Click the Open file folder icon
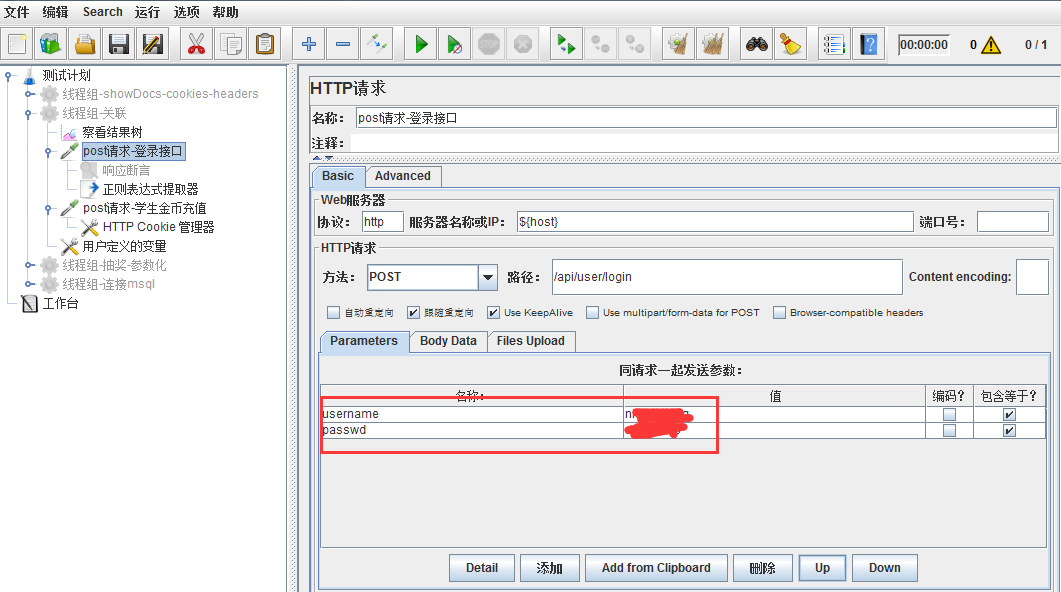The image size is (1061, 592). tap(85, 45)
